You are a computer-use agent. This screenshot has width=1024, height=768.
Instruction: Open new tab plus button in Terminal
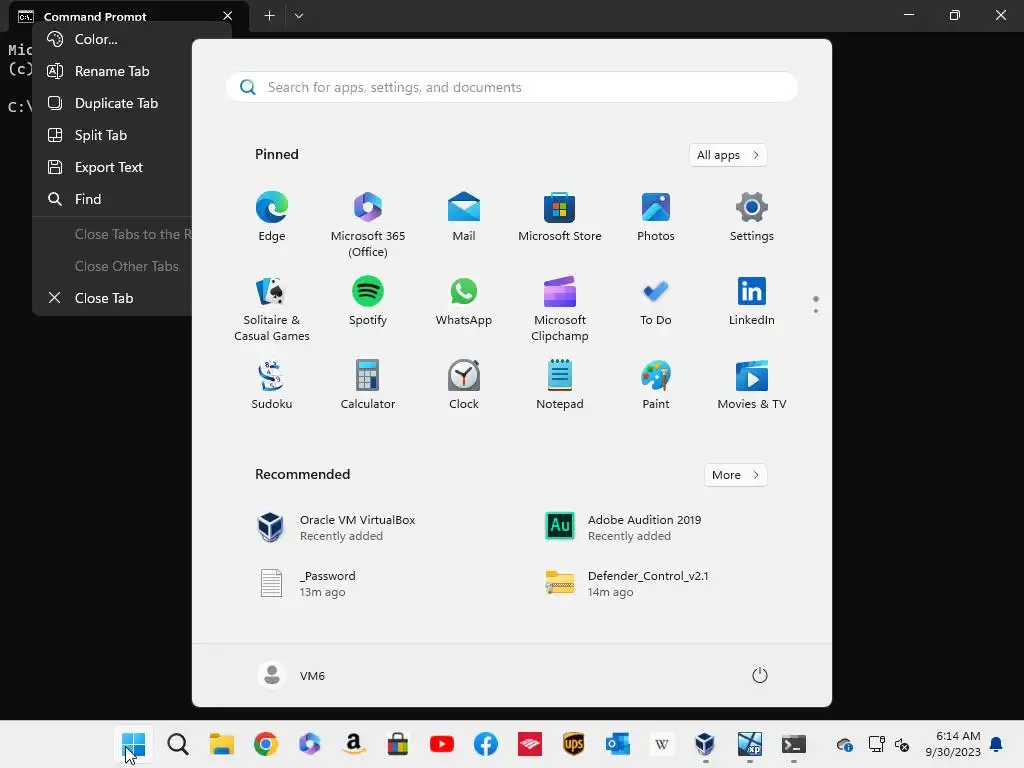269,16
